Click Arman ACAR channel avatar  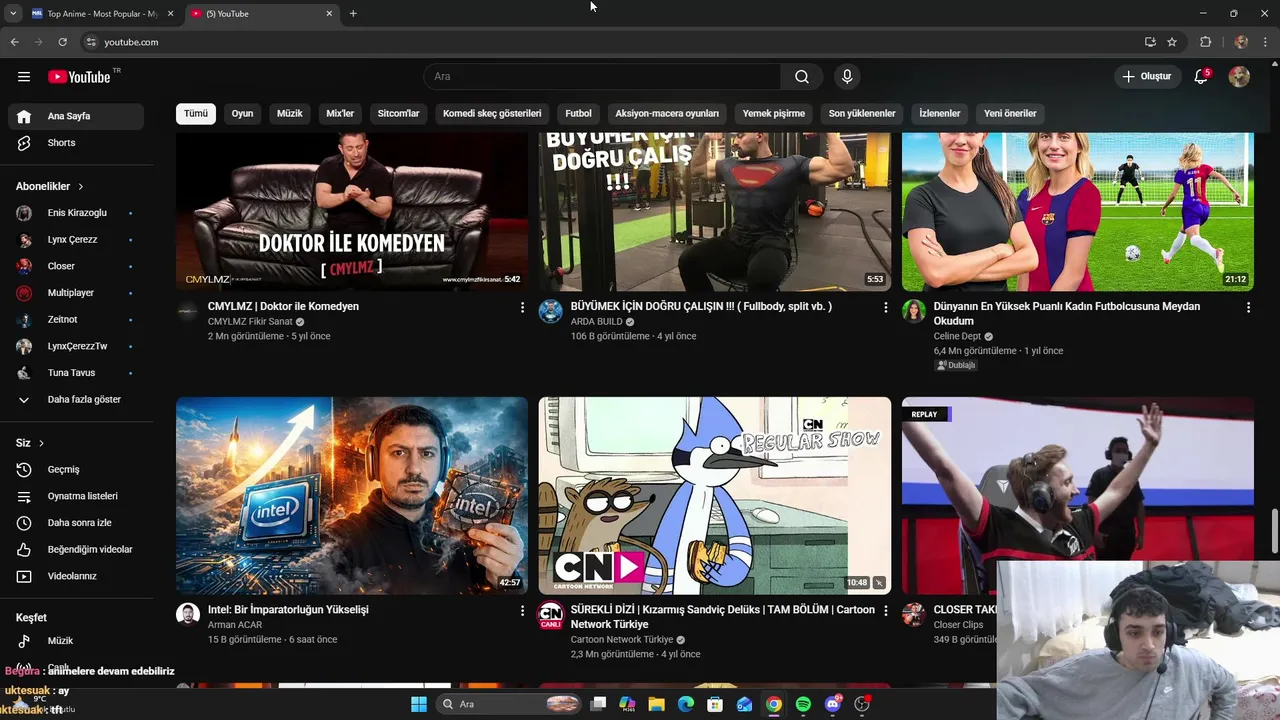pyautogui.click(x=188, y=614)
